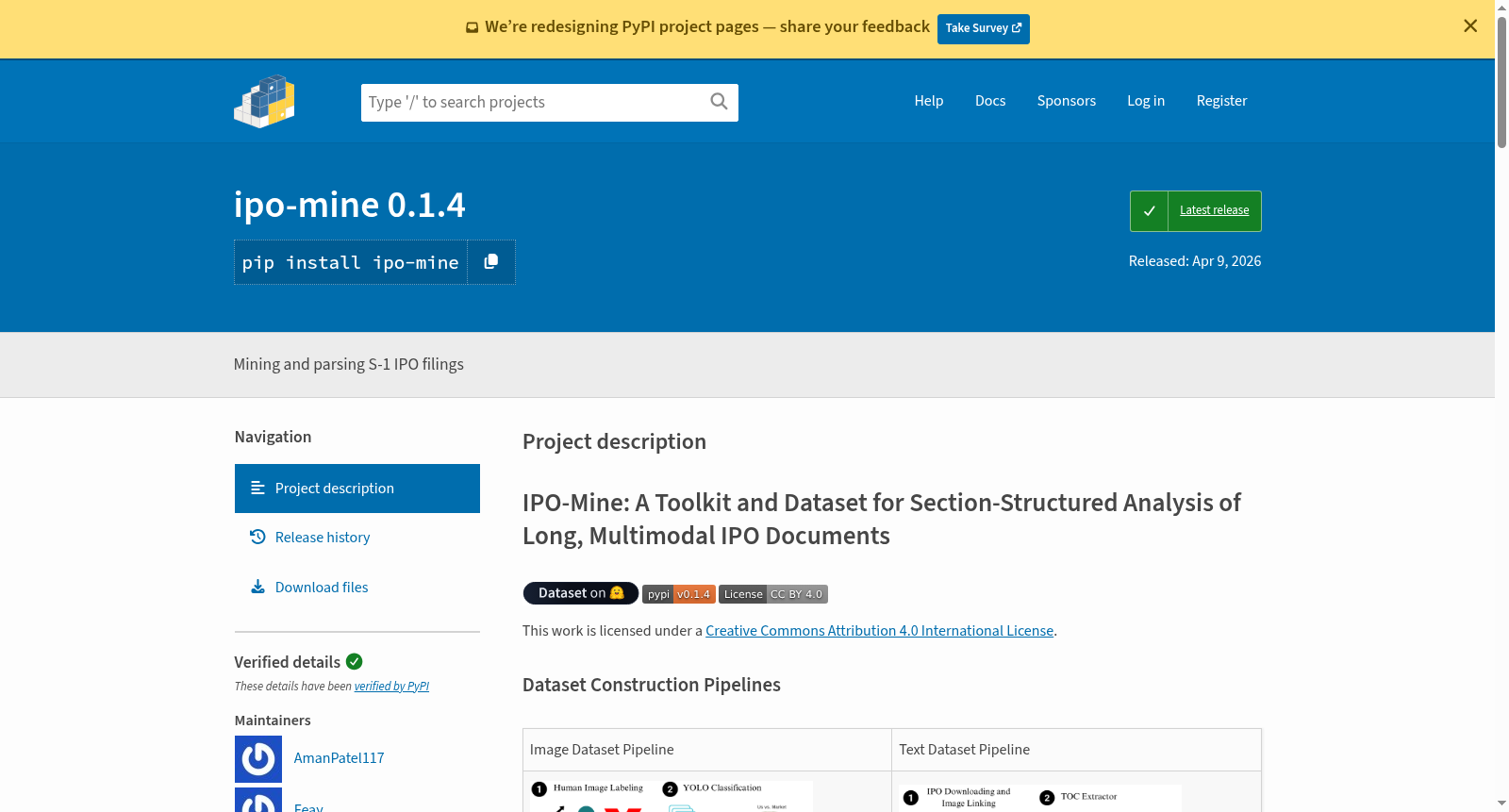Click the image pipeline diagram thumbnail
Image resolution: width=1509 pixels, height=812 pixels.
(x=672, y=796)
